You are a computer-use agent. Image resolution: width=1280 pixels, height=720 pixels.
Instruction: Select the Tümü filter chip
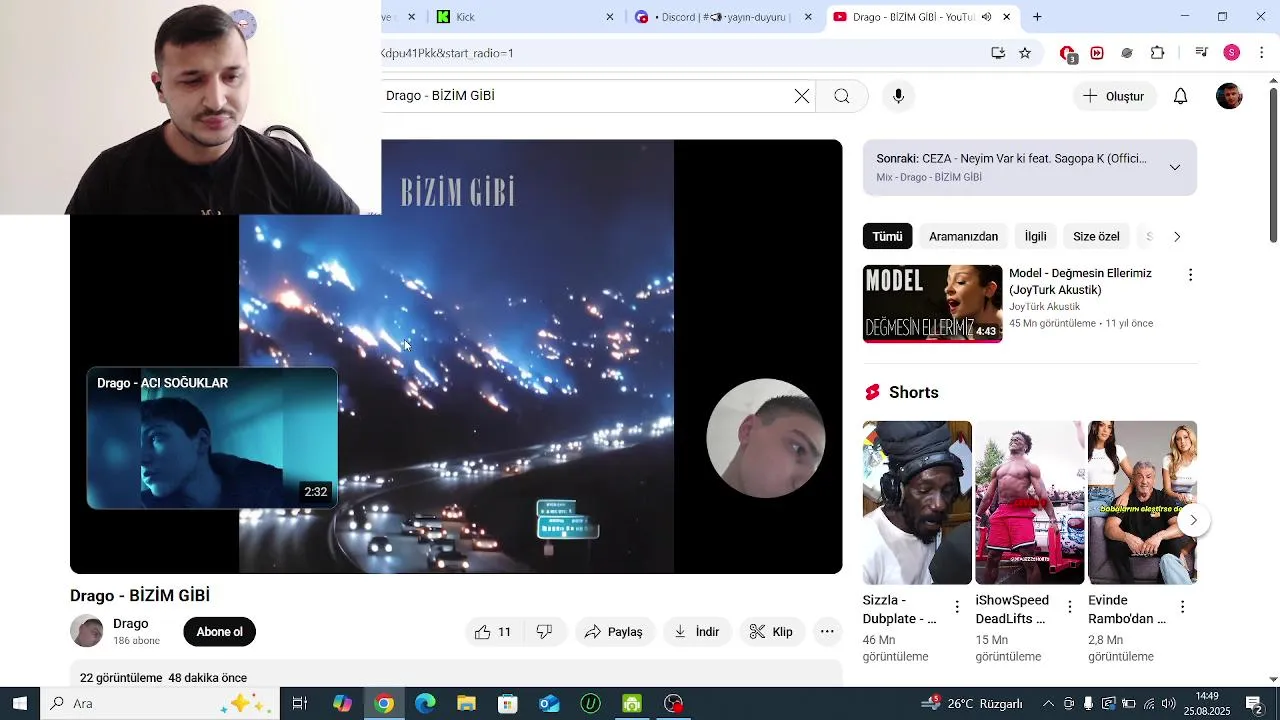coord(887,237)
